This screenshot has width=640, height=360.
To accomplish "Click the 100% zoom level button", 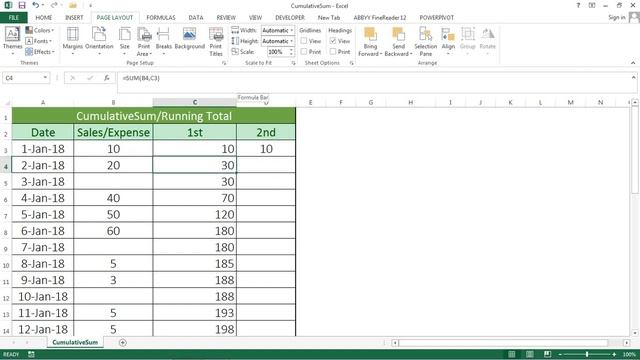I will pos(629,354).
